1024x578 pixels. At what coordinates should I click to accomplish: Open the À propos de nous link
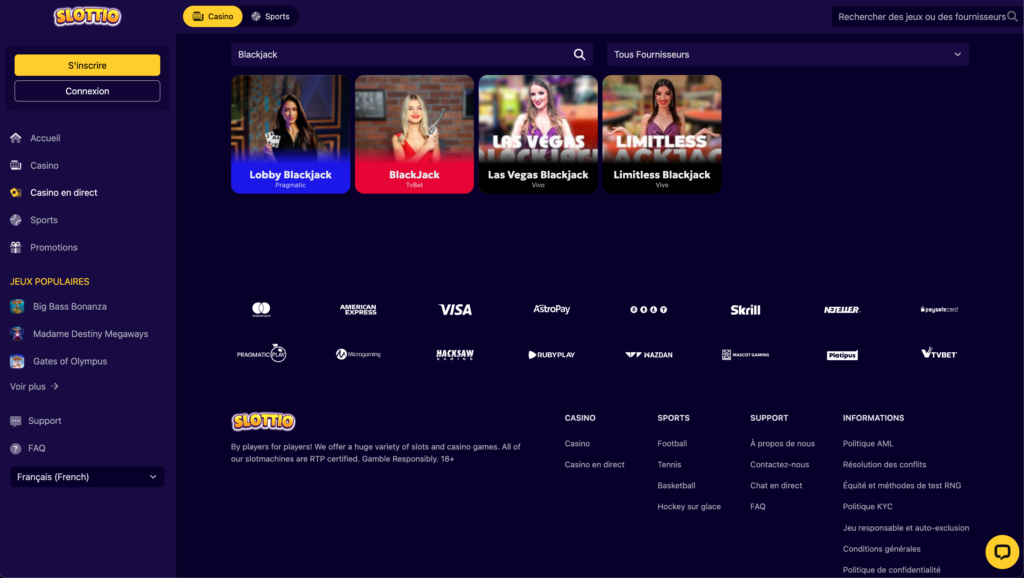tap(782, 443)
